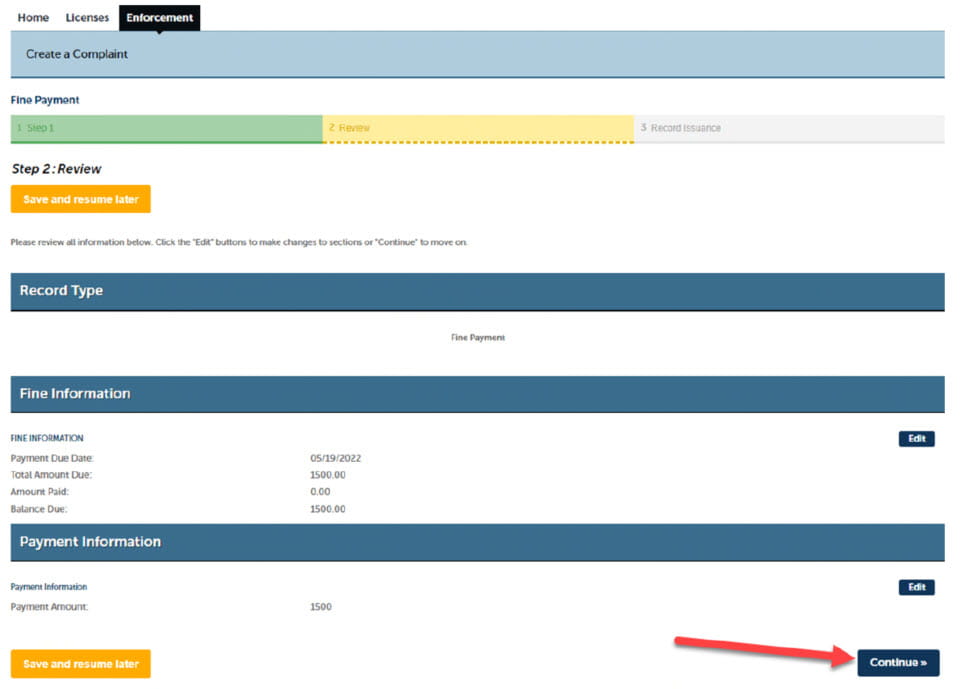Edit the Fine Information section
Screen dimensions: 961x689
(x=916, y=439)
